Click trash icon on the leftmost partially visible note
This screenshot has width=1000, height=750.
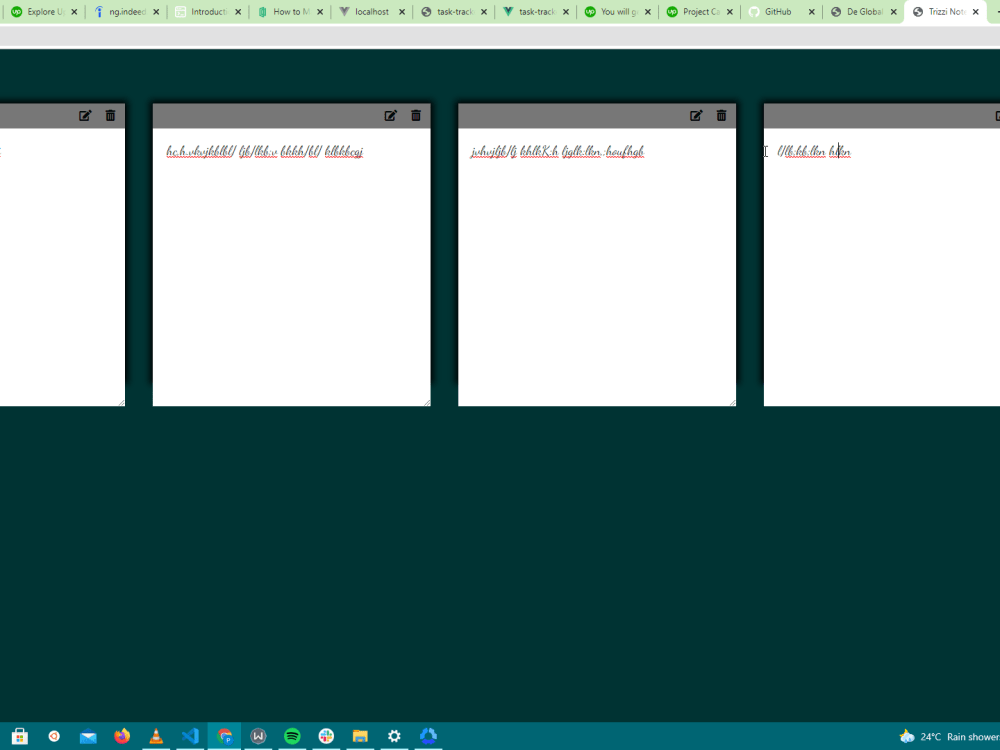tap(110, 115)
